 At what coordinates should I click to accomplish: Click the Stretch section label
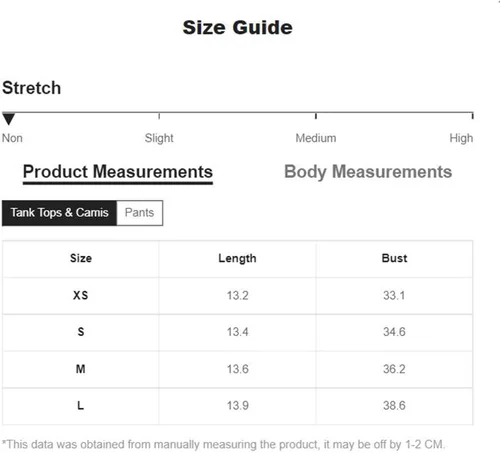point(31,88)
